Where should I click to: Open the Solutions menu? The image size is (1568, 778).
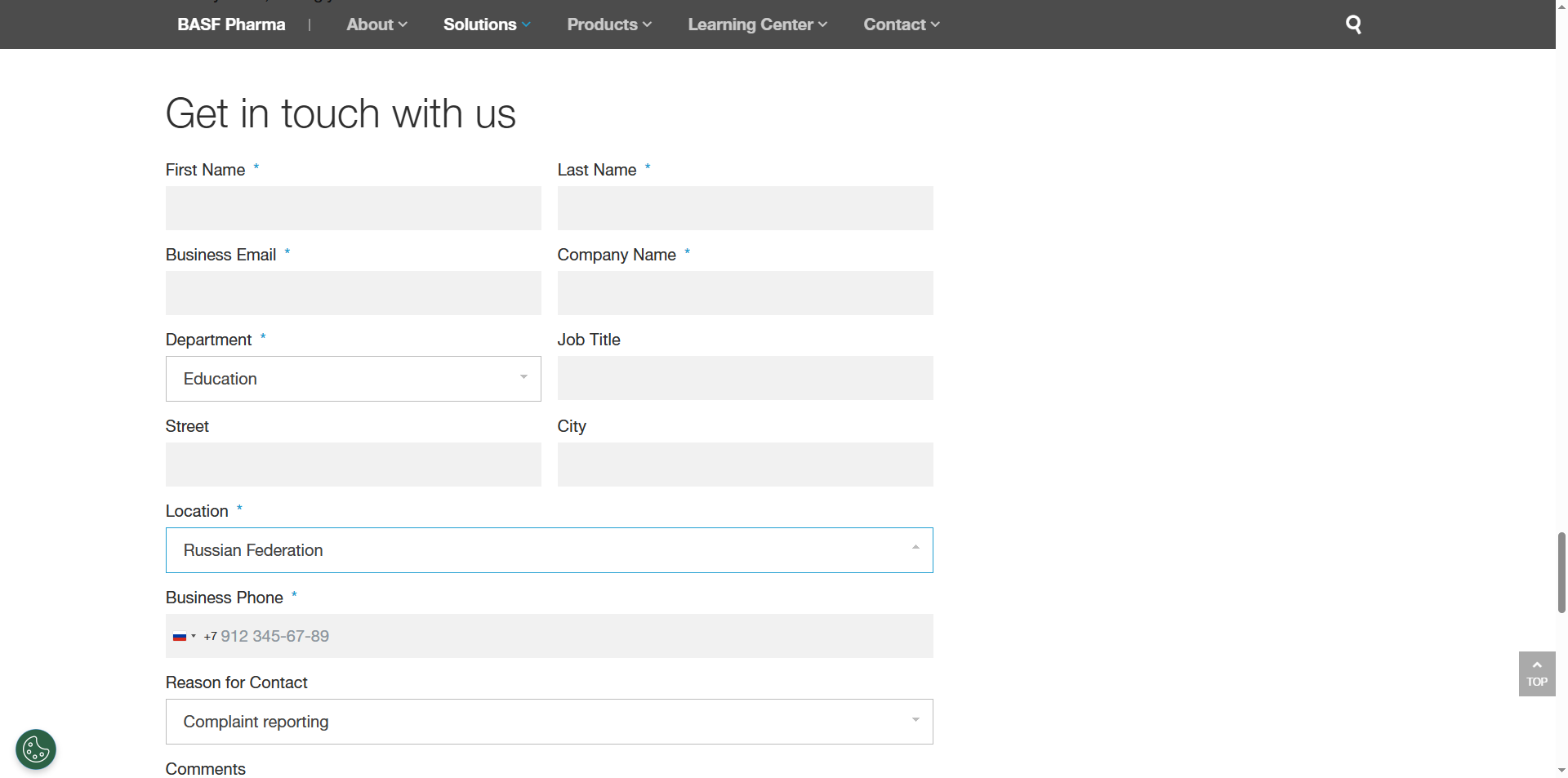tap(487, 24)
